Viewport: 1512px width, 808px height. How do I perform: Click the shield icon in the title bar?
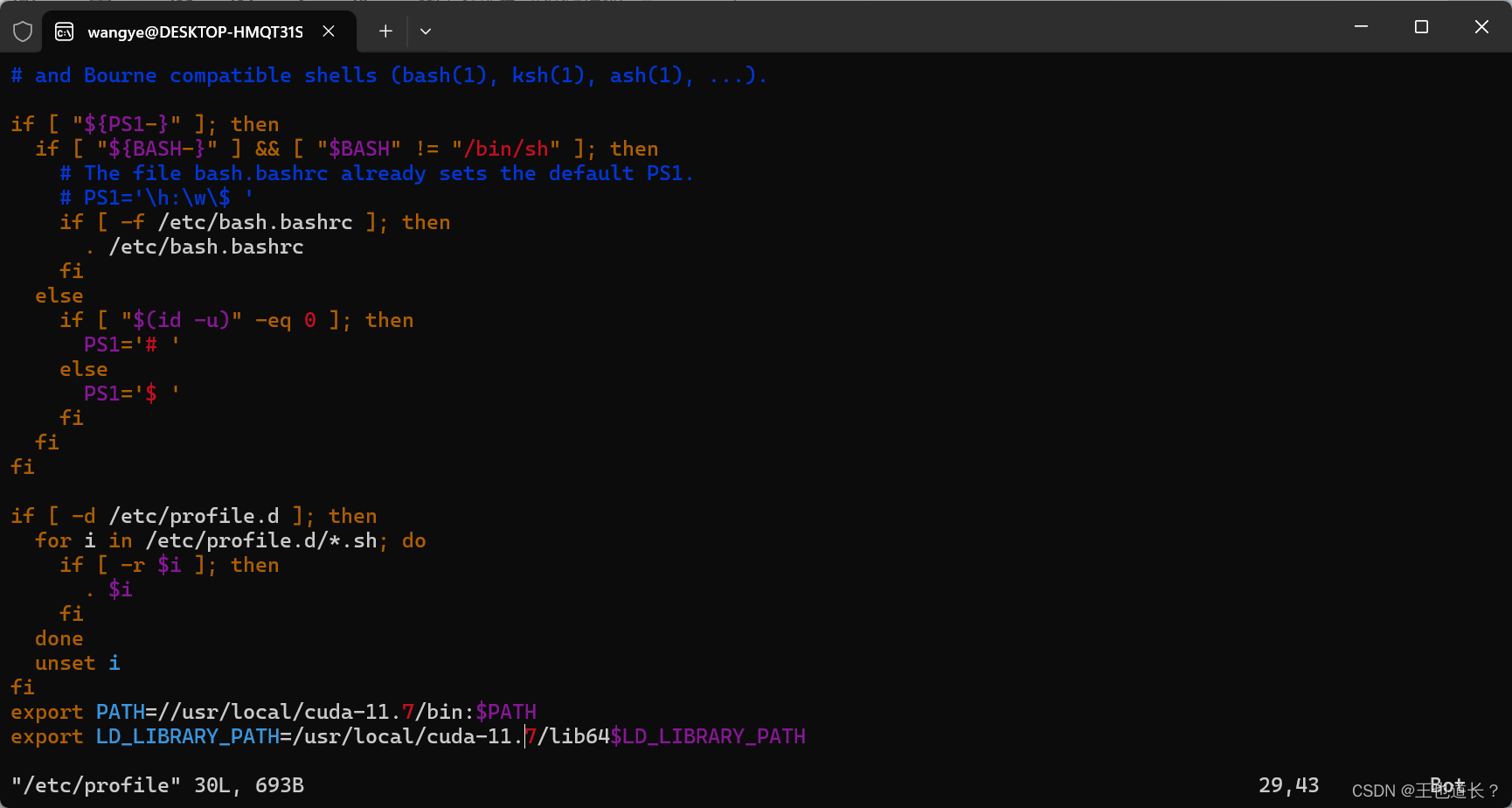pos(23,31)
